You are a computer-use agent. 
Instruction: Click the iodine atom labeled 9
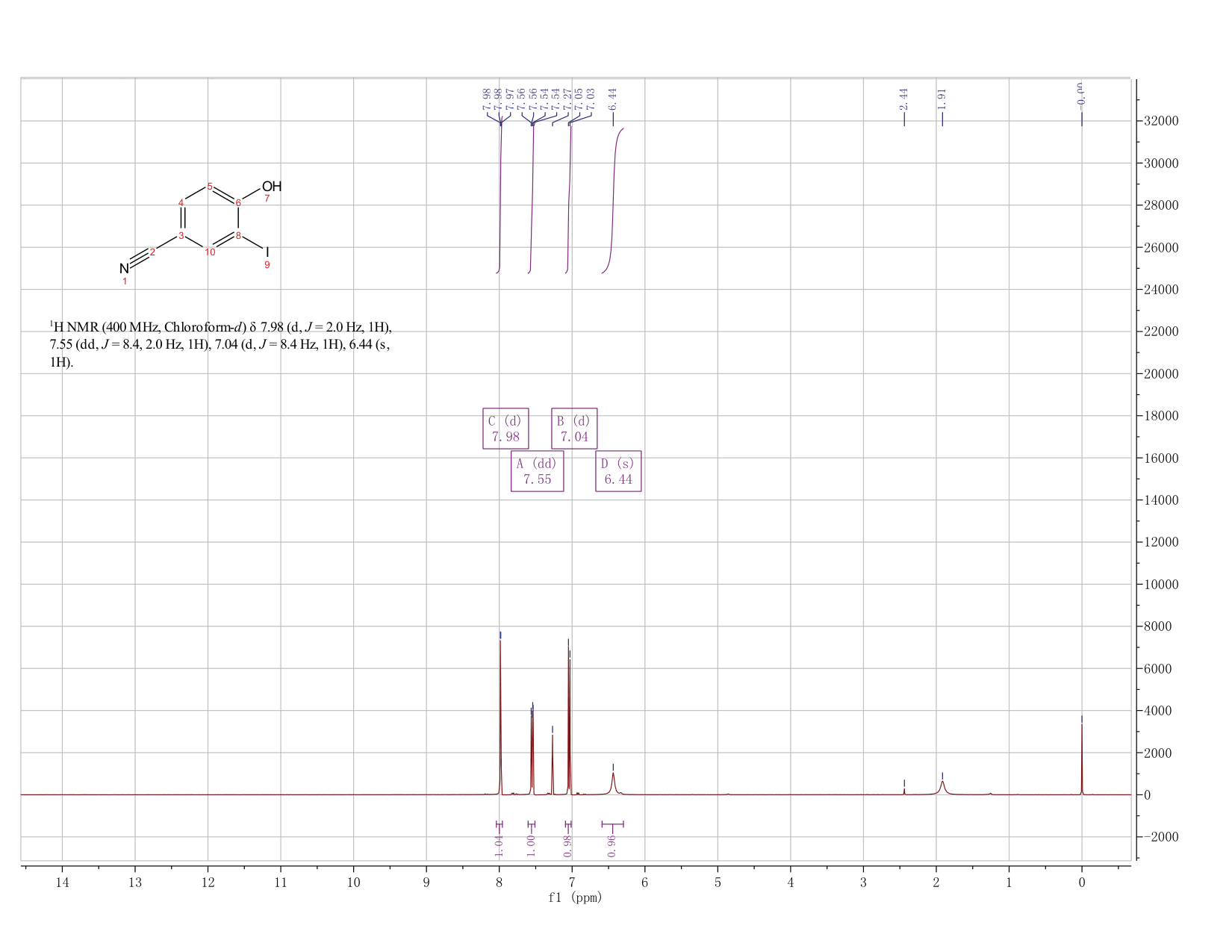click(267, 252)
